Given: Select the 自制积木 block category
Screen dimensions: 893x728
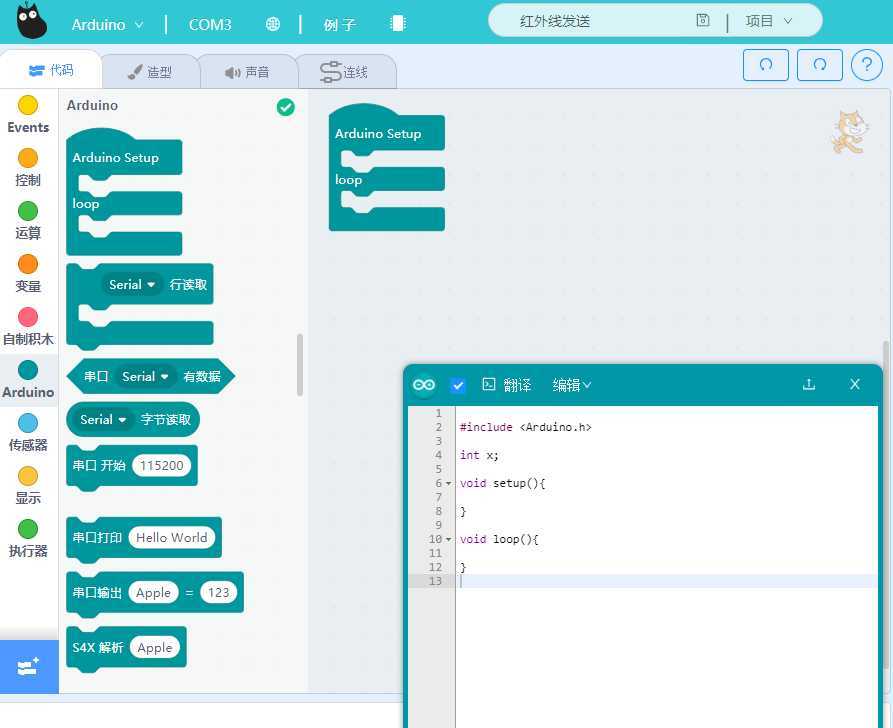Looking at the screenshot, I should click(x=28, y=326).
